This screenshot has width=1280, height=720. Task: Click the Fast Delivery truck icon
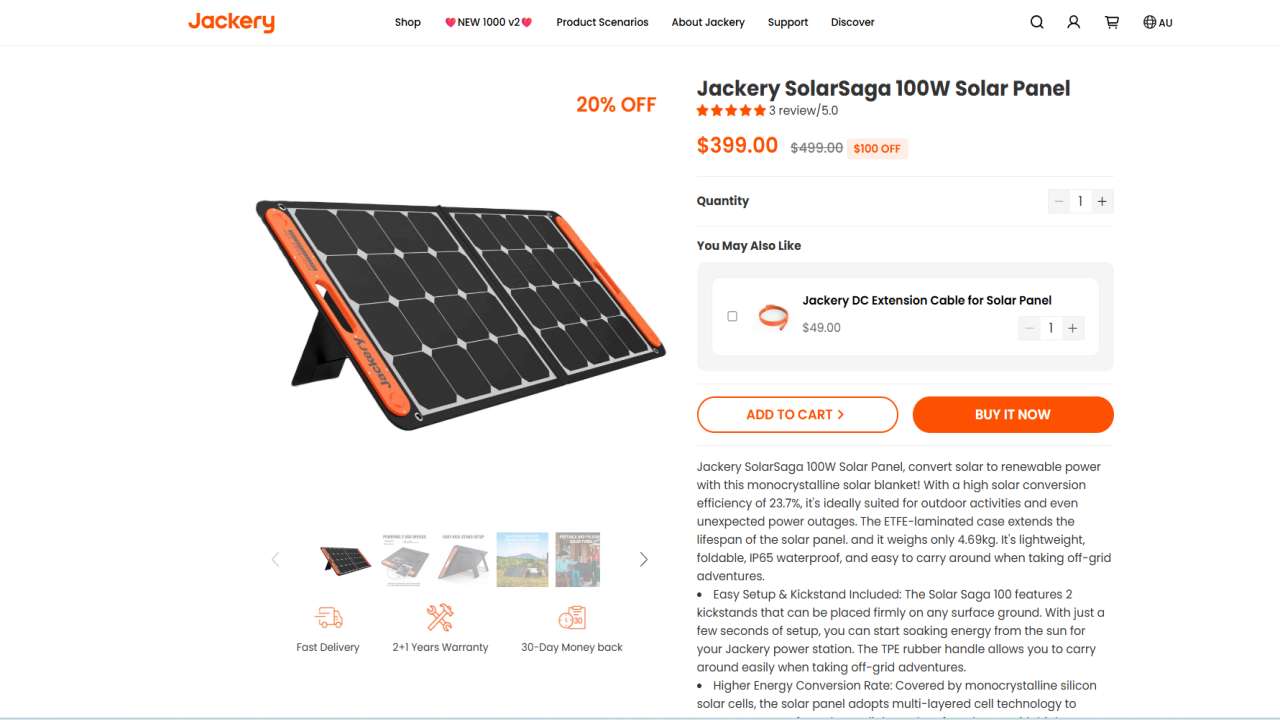coord(328,617)
